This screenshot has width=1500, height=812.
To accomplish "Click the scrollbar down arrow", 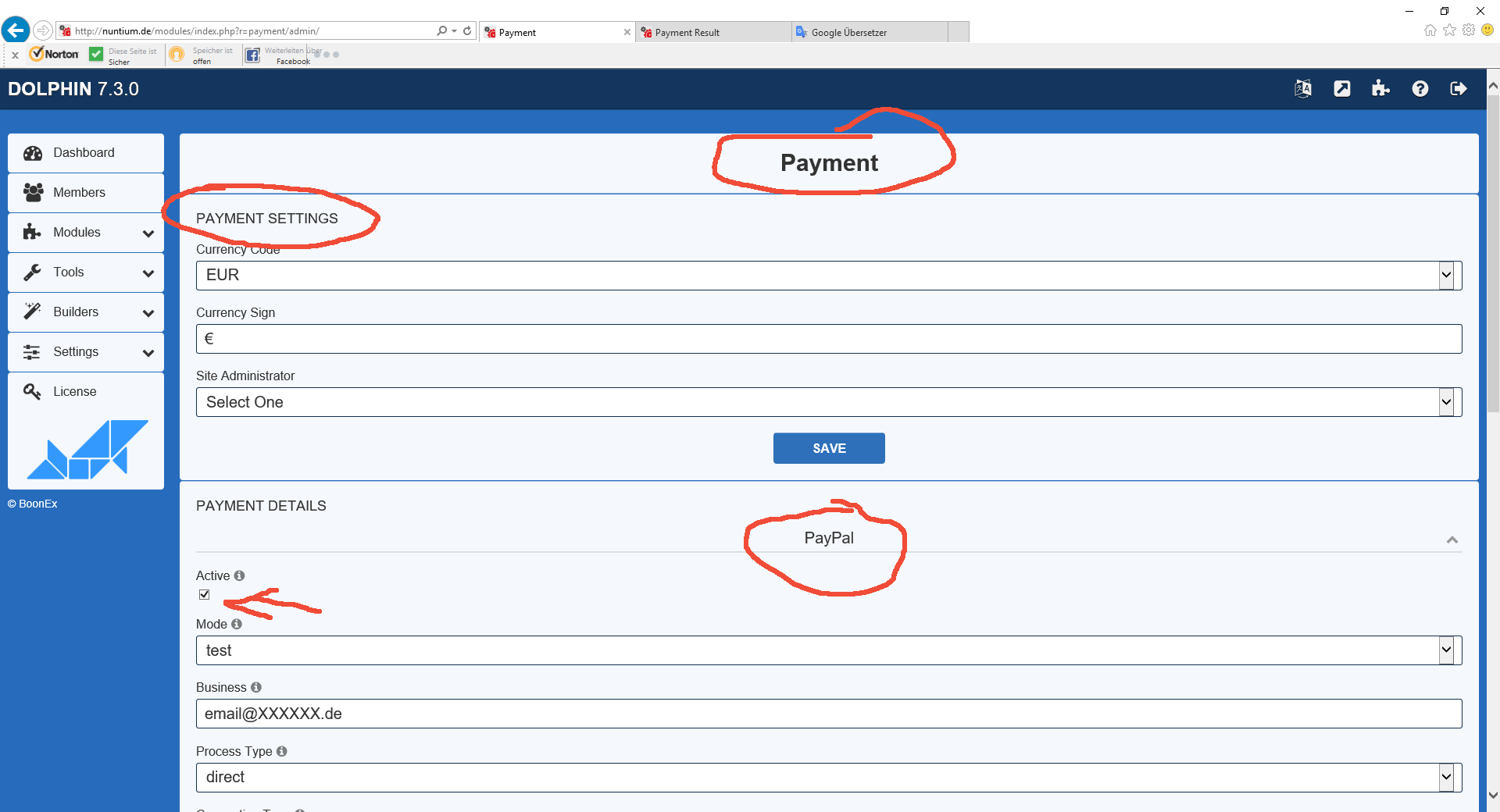I will [x=1493, y=796].
